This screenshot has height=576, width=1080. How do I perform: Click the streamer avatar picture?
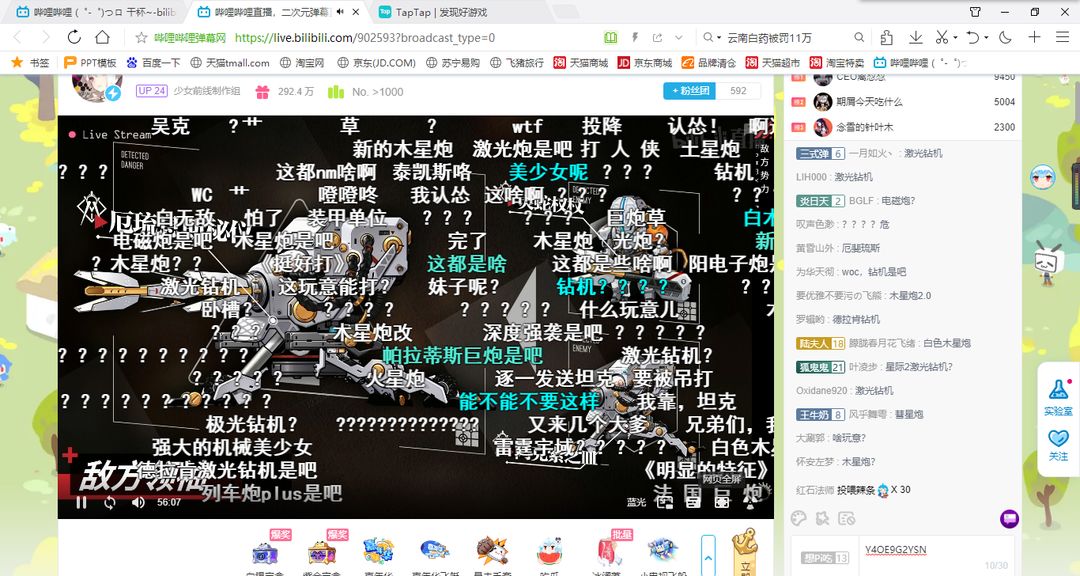pos(97,88)
